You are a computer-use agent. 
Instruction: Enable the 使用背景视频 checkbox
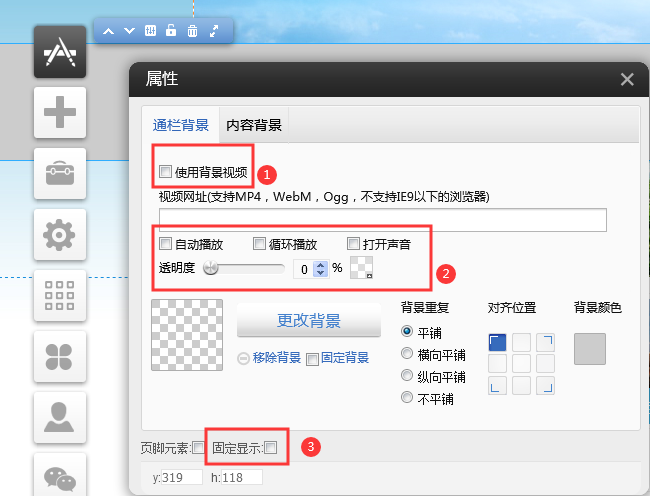[x=166, y=172]
